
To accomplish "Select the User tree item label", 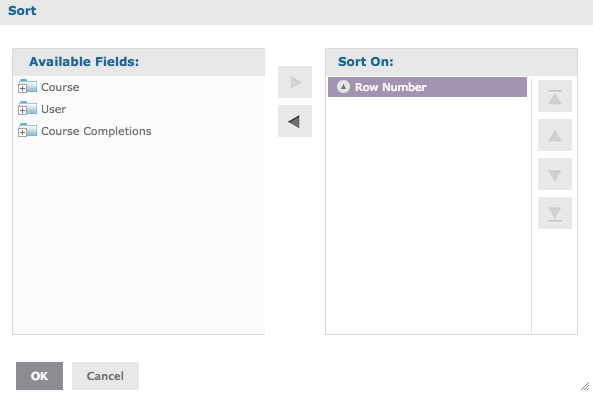I will [53, 109].
